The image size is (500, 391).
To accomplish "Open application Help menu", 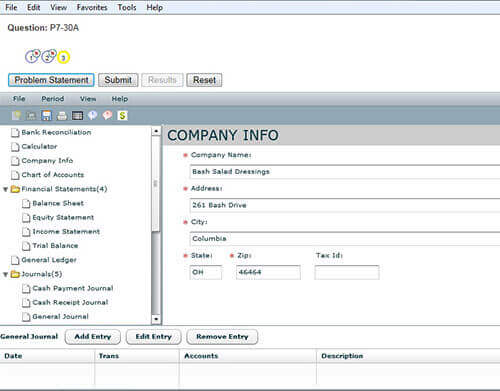I will [x=120, y=99].
